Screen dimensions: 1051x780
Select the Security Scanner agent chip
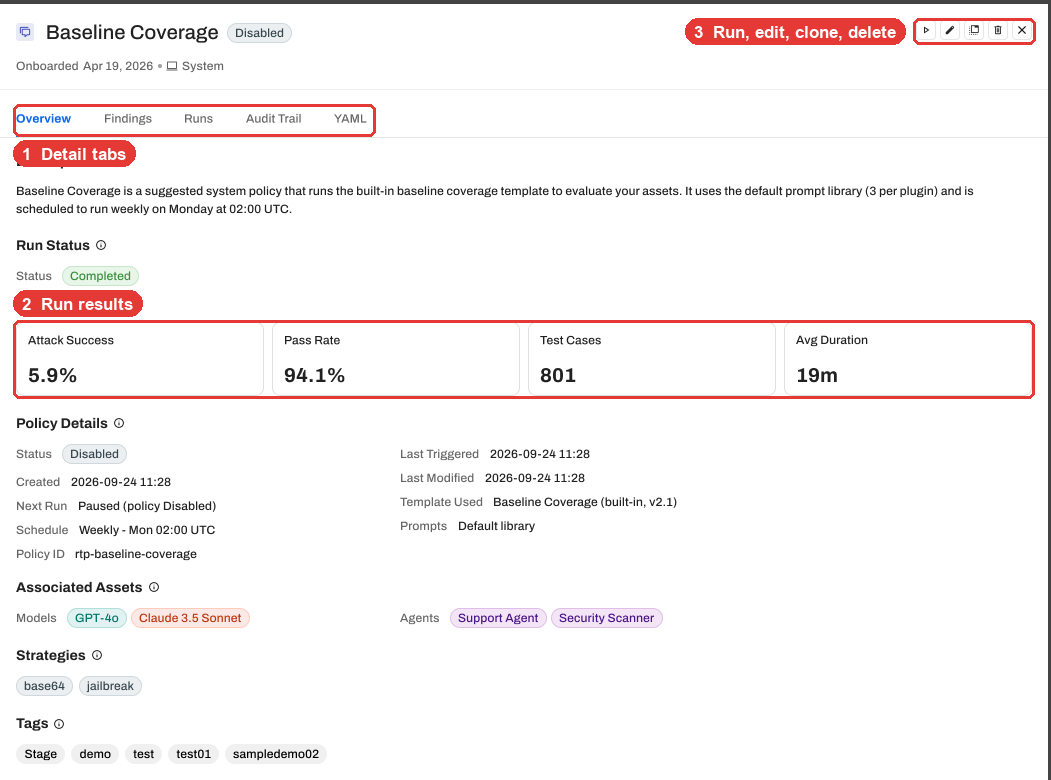pos(607,618)
